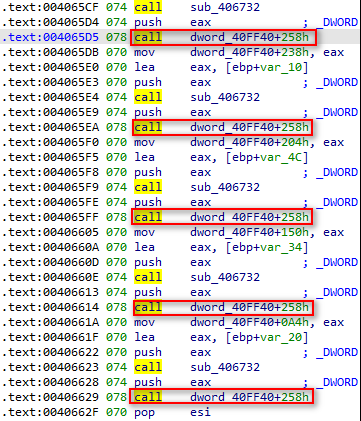Select call sub_406732 at 004065CF
361x421 pixels.
197,7
